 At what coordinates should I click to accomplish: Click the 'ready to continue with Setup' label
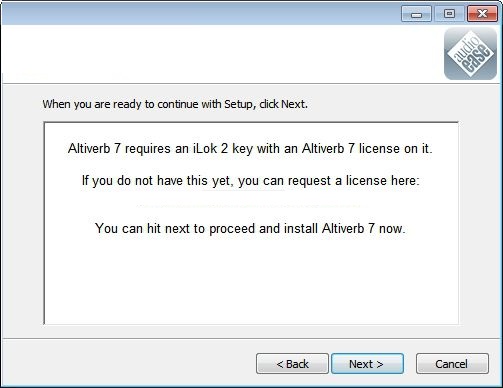coord(175,104)
